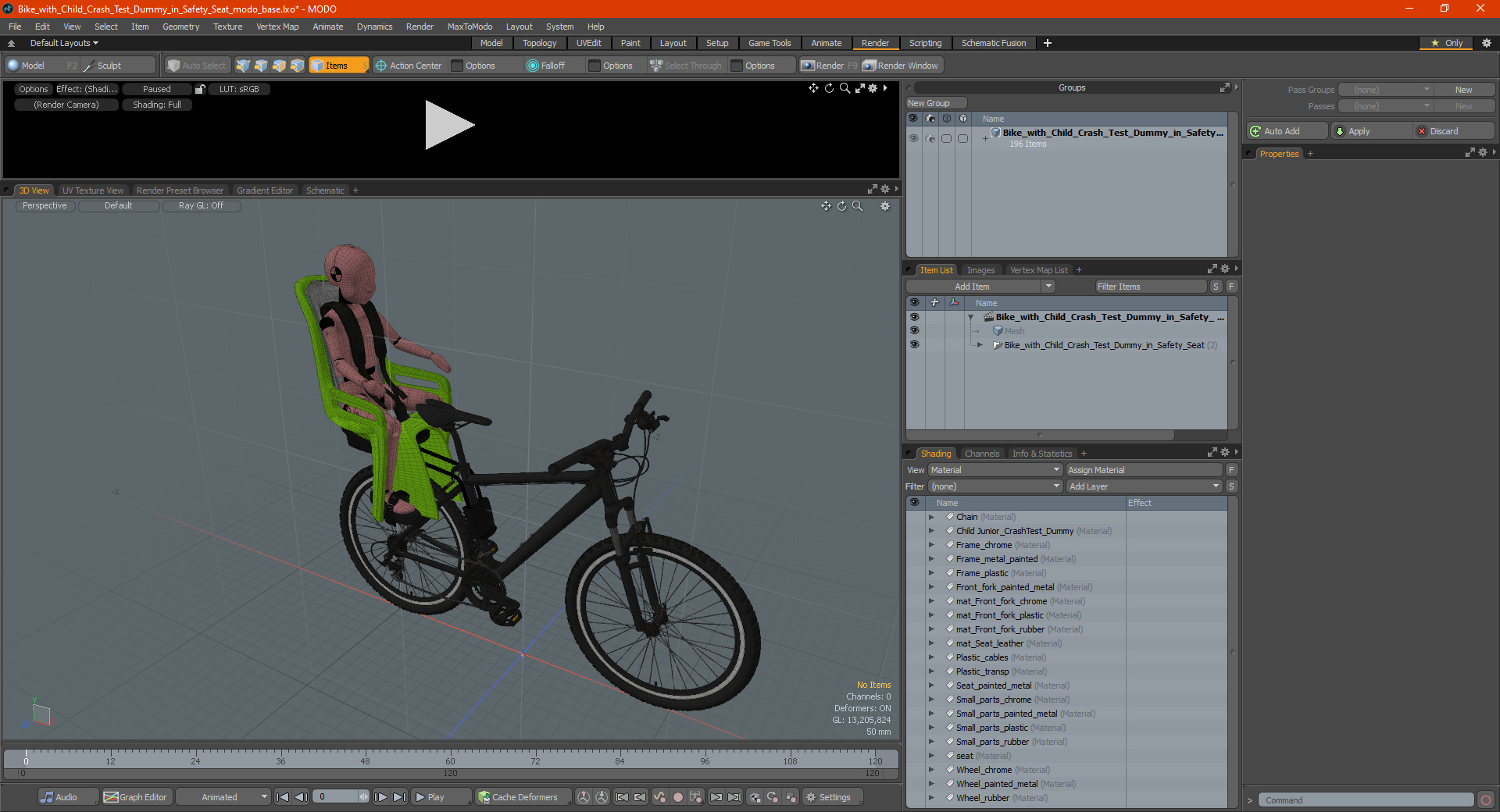
Task: Click 3D viewport zoom magnifier icon
Action: (x=857, y=206)
